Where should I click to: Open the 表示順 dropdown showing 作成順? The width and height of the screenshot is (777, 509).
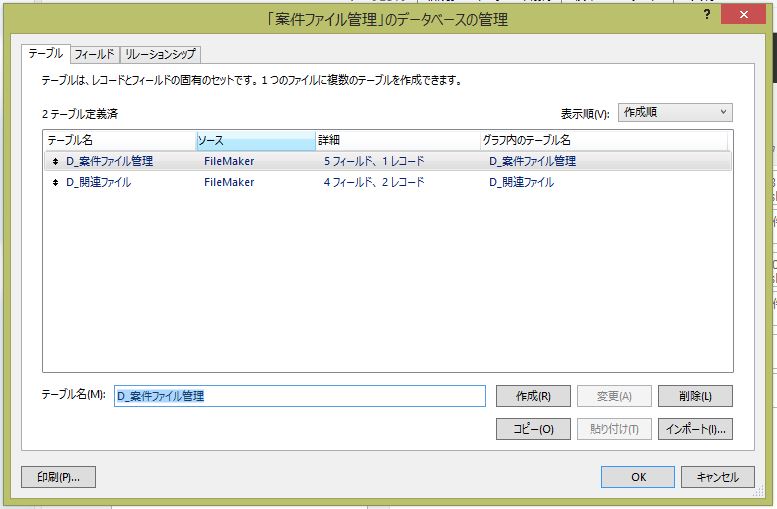pos(675,113)
